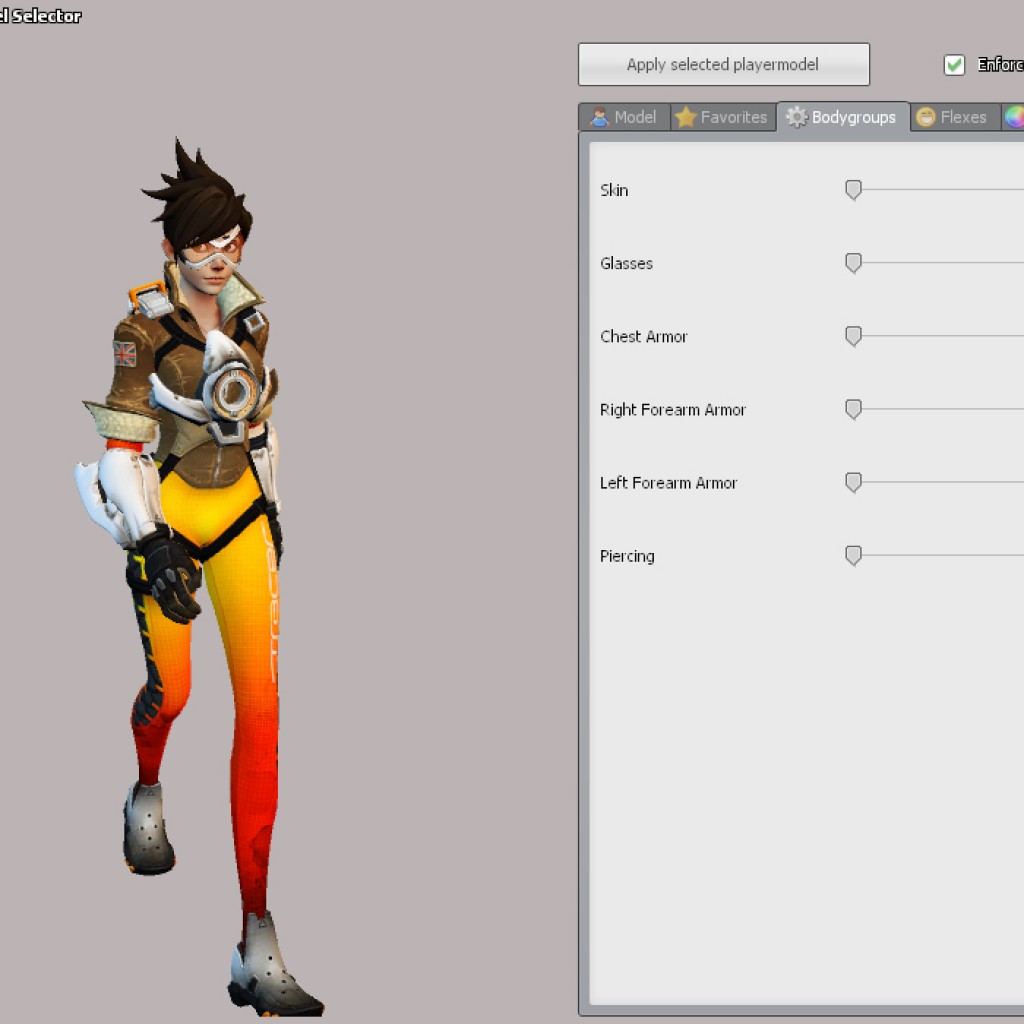The height and width of the screenshot is (1024, 1024).
Task: Click the Chest Armor slider handle
Action: [x=853, y=336]
